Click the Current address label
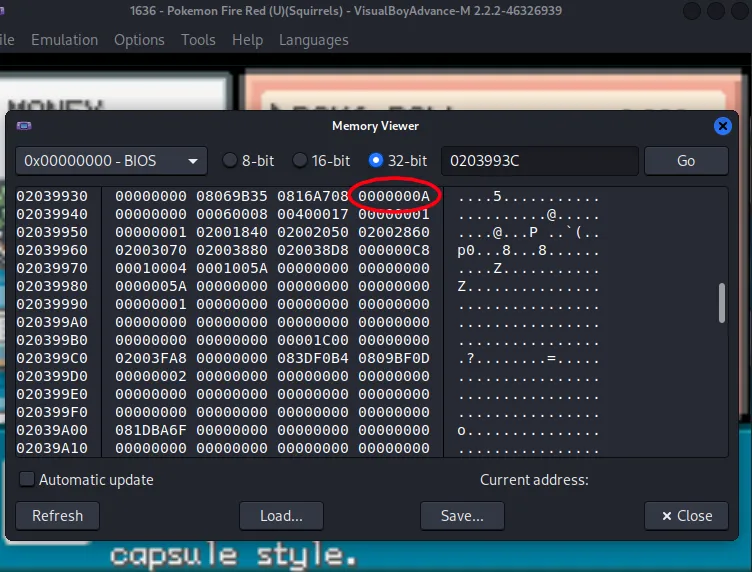Viewport: 752px width, 572px height. [x=534, y=479]
